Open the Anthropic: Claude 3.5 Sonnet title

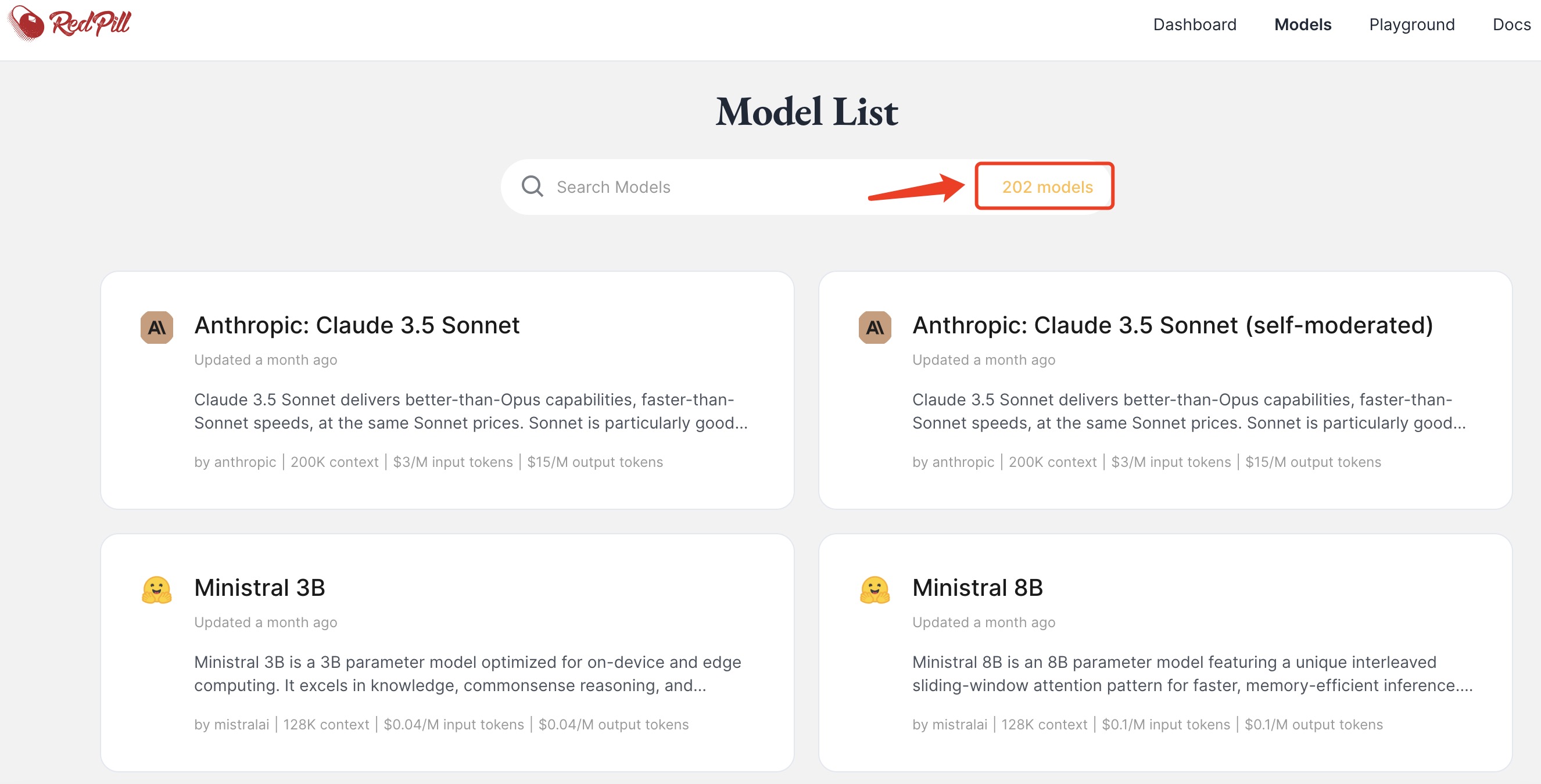(357, 325)
